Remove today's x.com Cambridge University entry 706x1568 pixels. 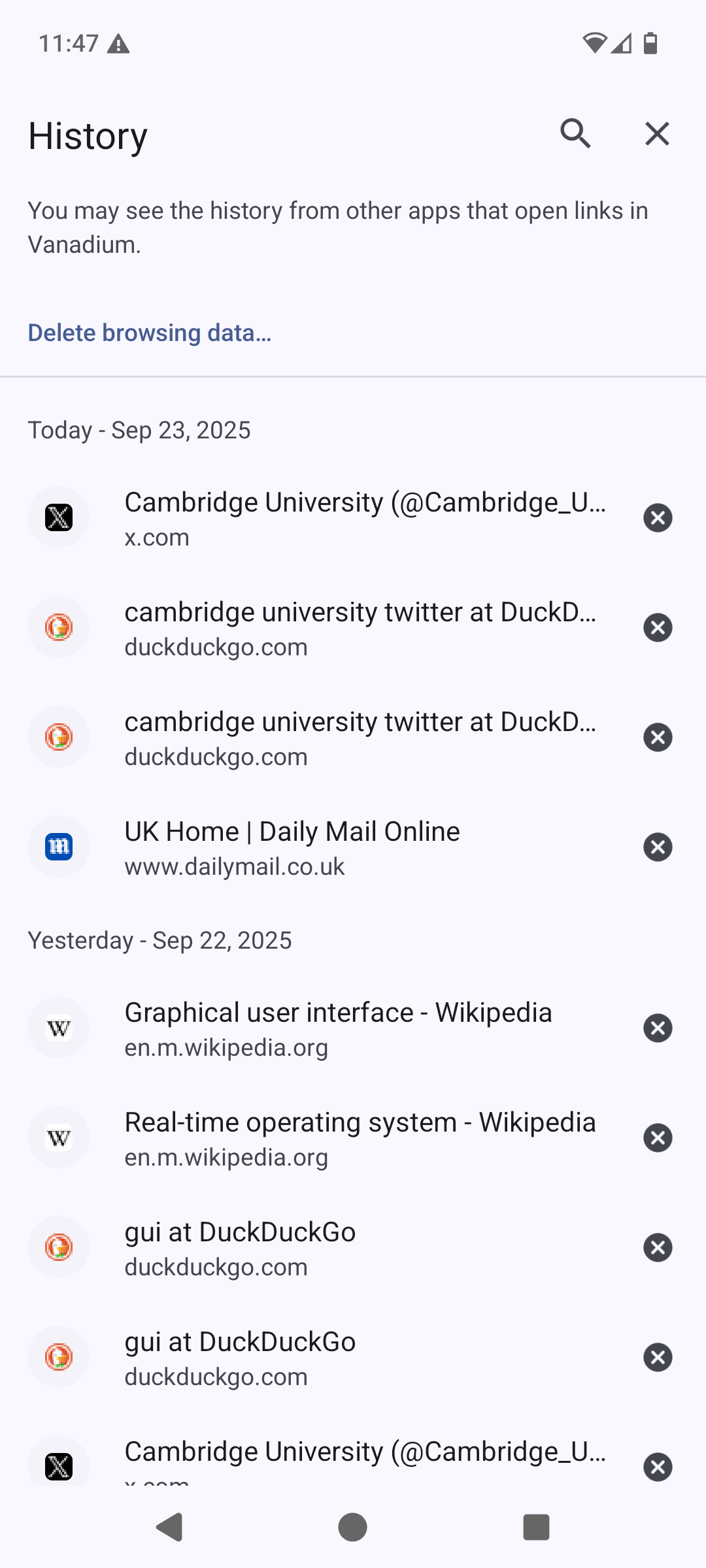[x=658, y=518]
